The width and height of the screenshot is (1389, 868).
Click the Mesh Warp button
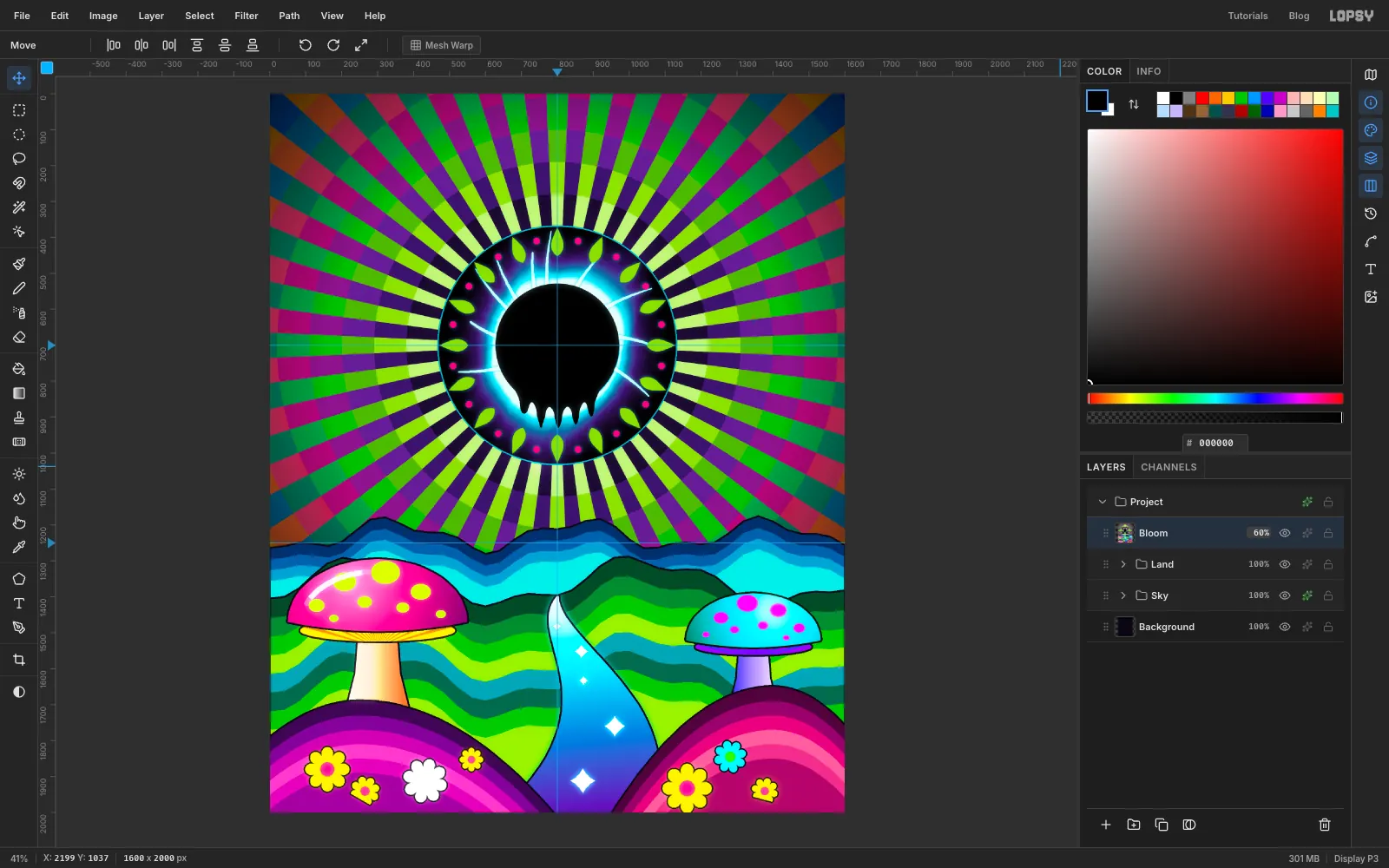442,45
